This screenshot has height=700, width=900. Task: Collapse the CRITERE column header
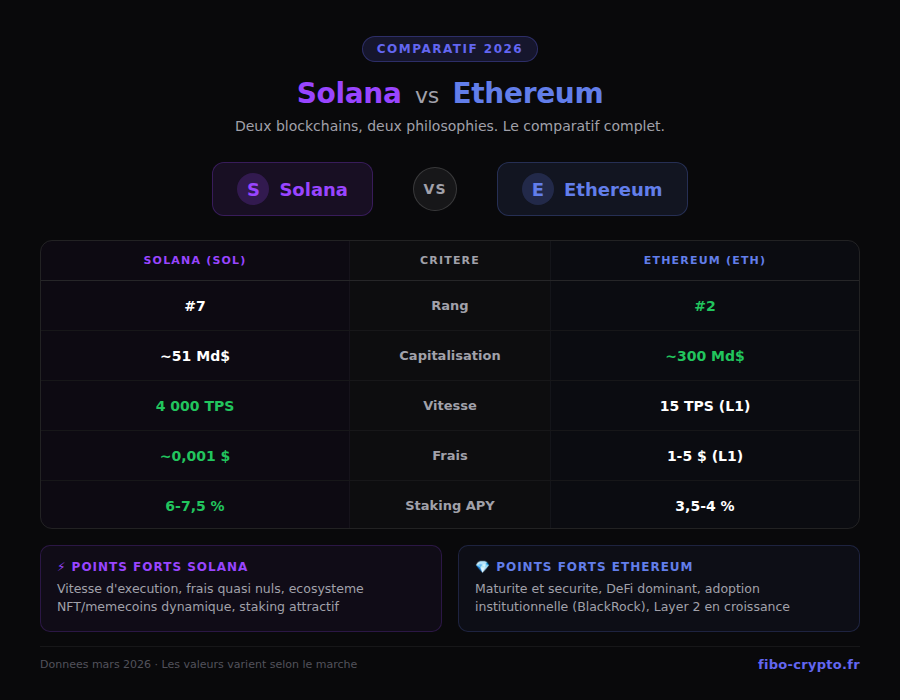point(449,260)
